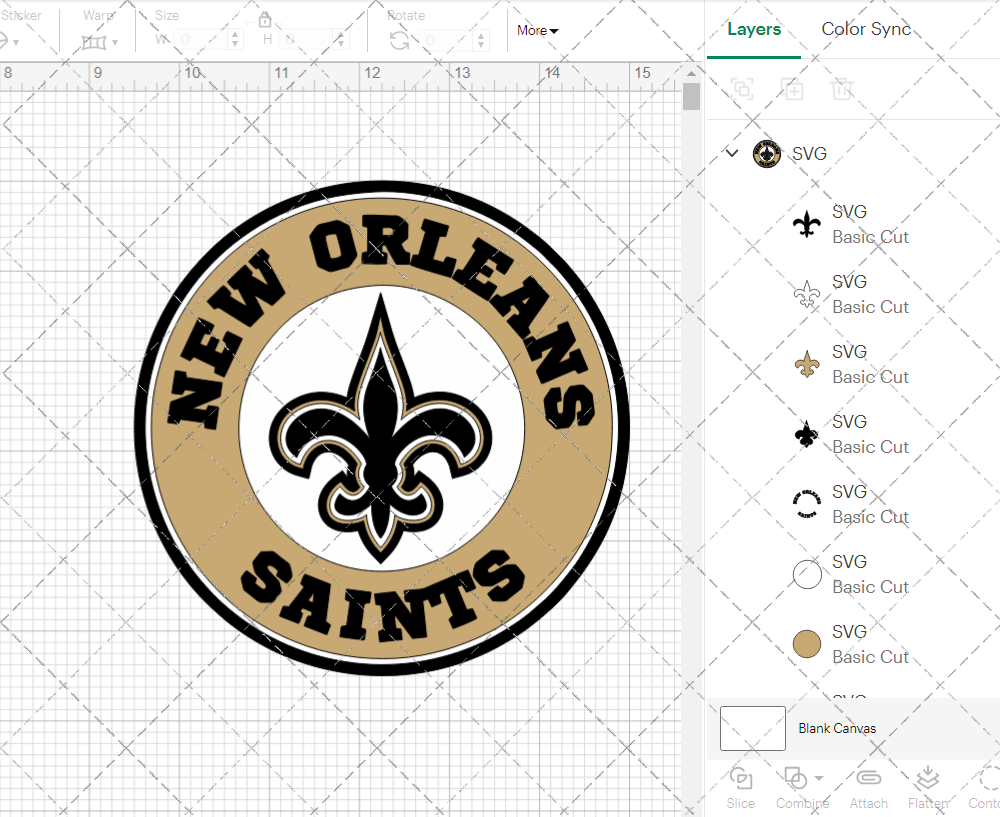Open the More options dropdown
Screen dimensions: 1000x817
(537, 31)
